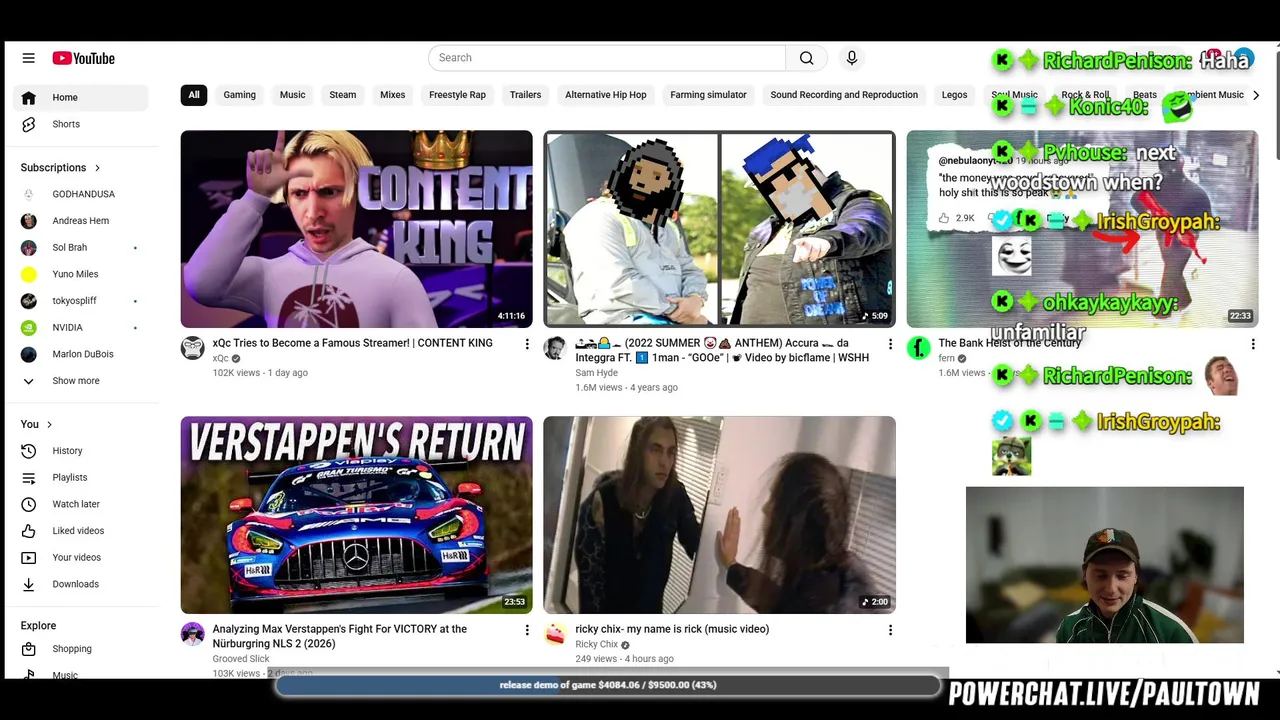This screenshot has width=1280, height=720.
Task: Select the All filter chip
Action: tap(194, 95)
